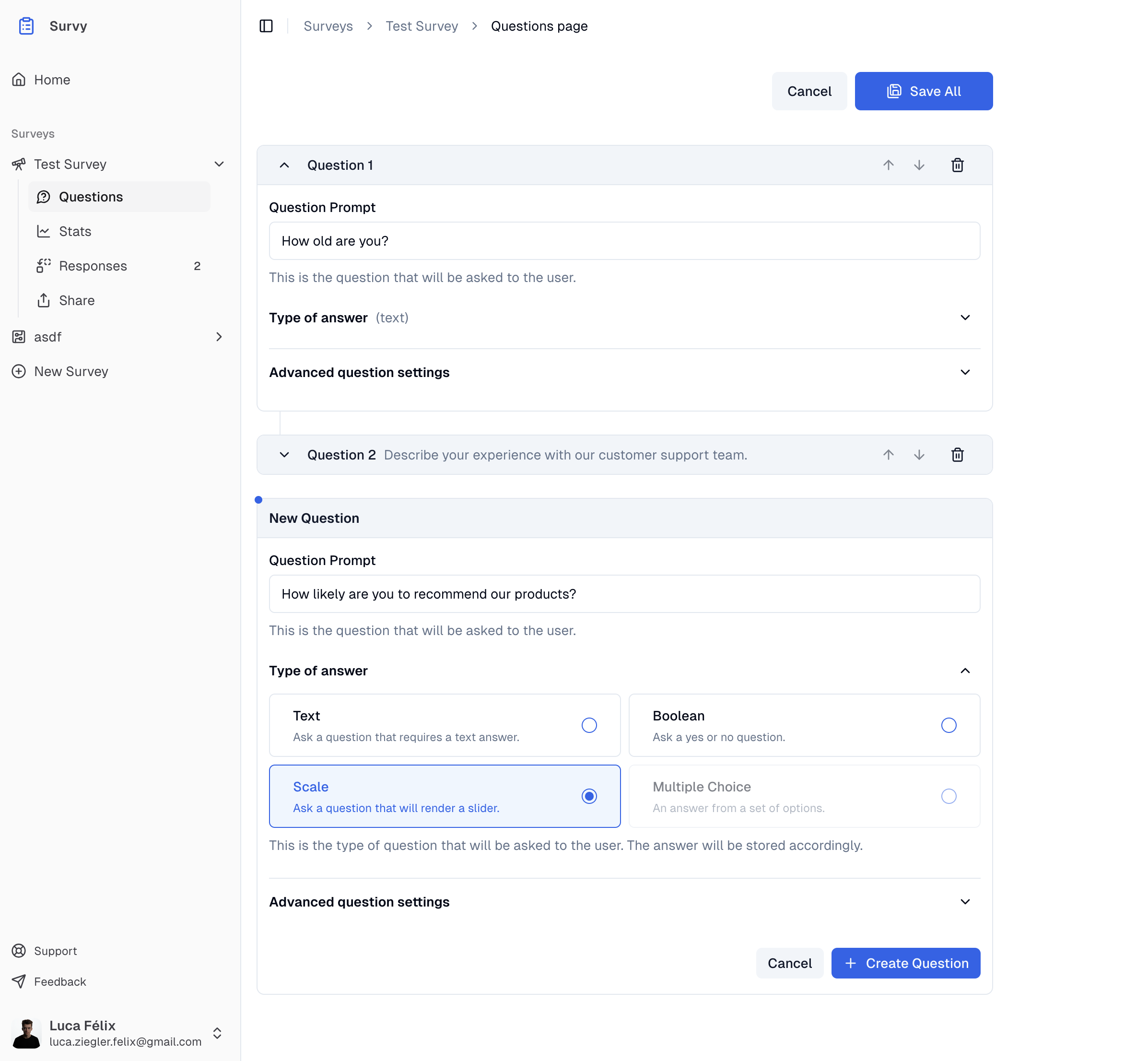Delete Question 2 with trash icon
Screen dimensions: 1148x1061
tap(957, 455)
